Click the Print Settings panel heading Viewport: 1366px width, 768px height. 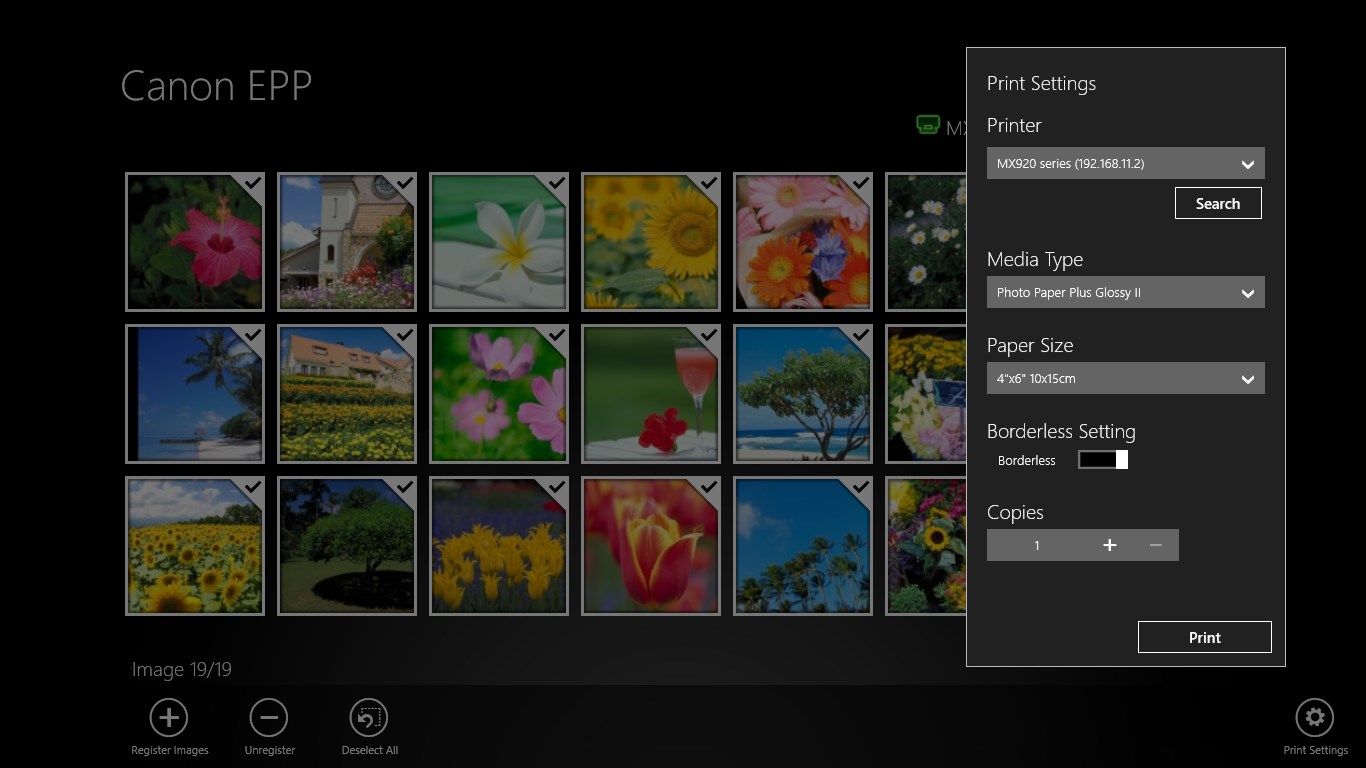pyautogui.click(x=1041, y=84)
